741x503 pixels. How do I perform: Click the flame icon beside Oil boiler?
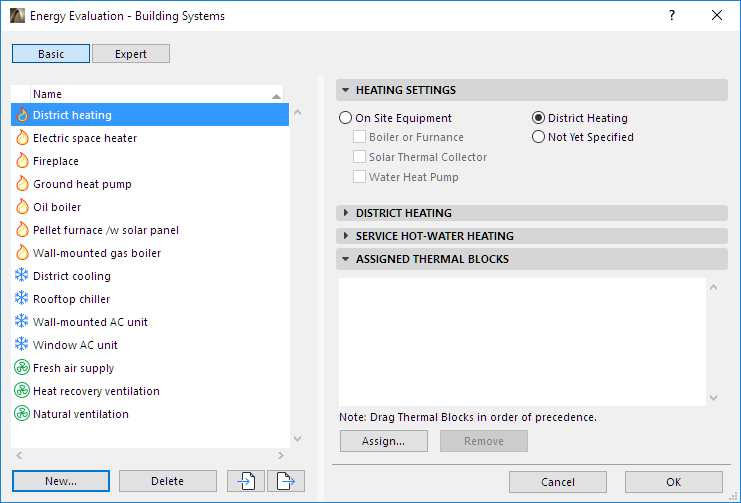click(x=22, y=207)
